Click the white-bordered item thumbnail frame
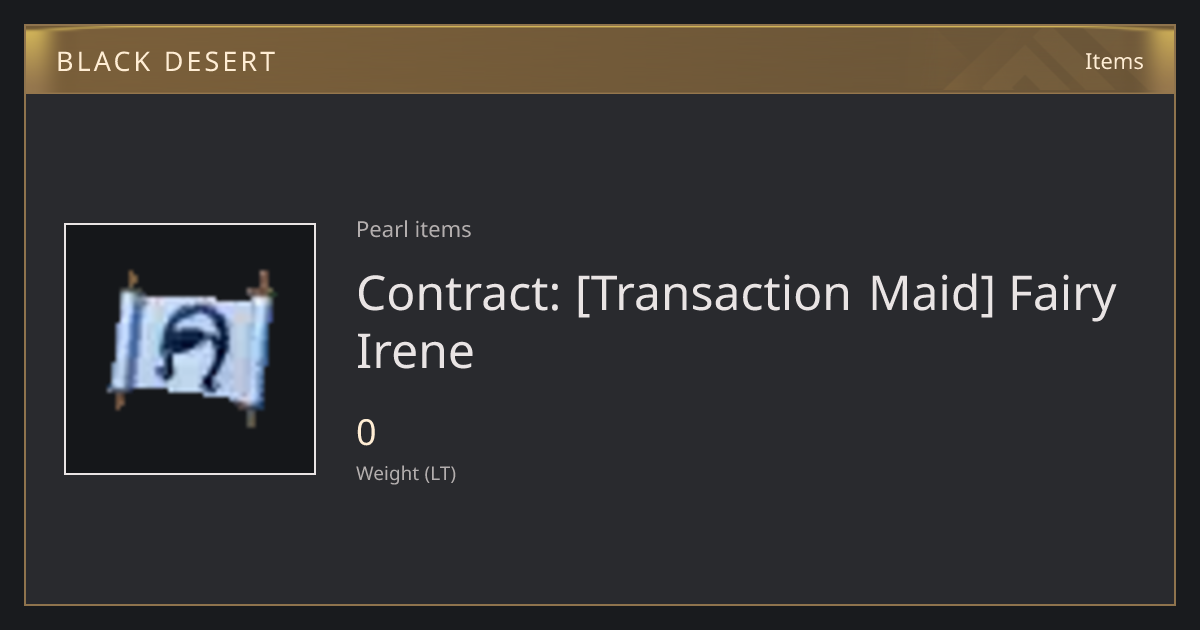 pyautogui.click(x=190, y=349)
